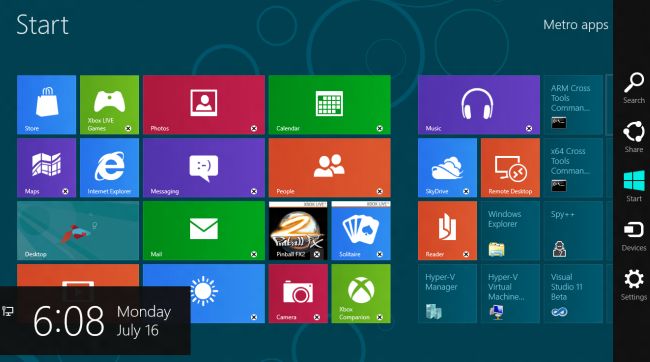Click the x badge on Camera tile
Image resolution: width=650 pixels, height=362 pixels.
pyautogui.click(x=317, y=317)
